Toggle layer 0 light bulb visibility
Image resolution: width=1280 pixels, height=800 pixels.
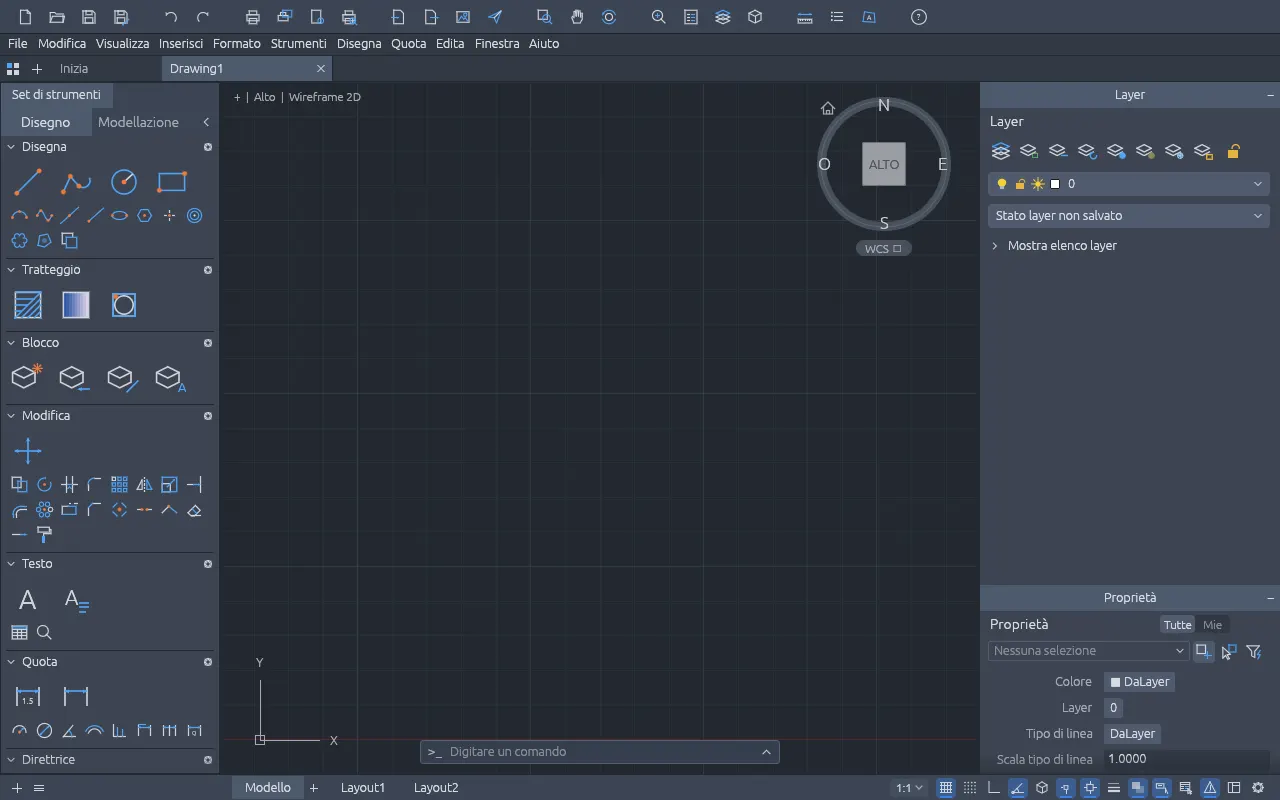tap(1002, 184)
